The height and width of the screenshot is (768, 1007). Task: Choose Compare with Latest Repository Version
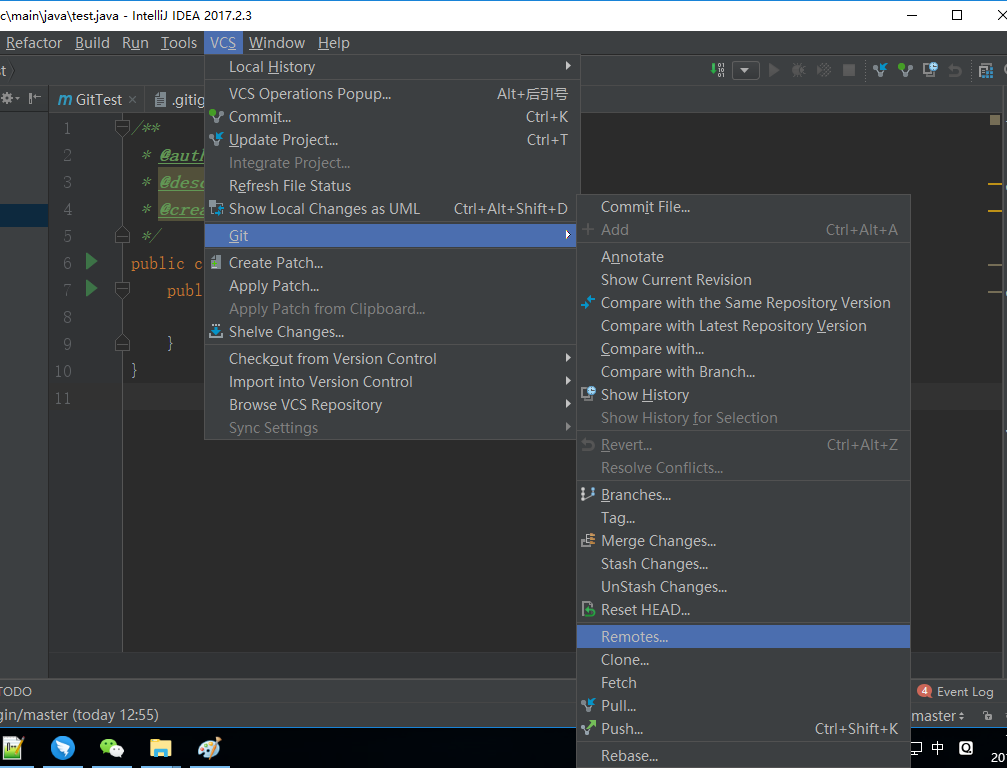pos(744,326)
